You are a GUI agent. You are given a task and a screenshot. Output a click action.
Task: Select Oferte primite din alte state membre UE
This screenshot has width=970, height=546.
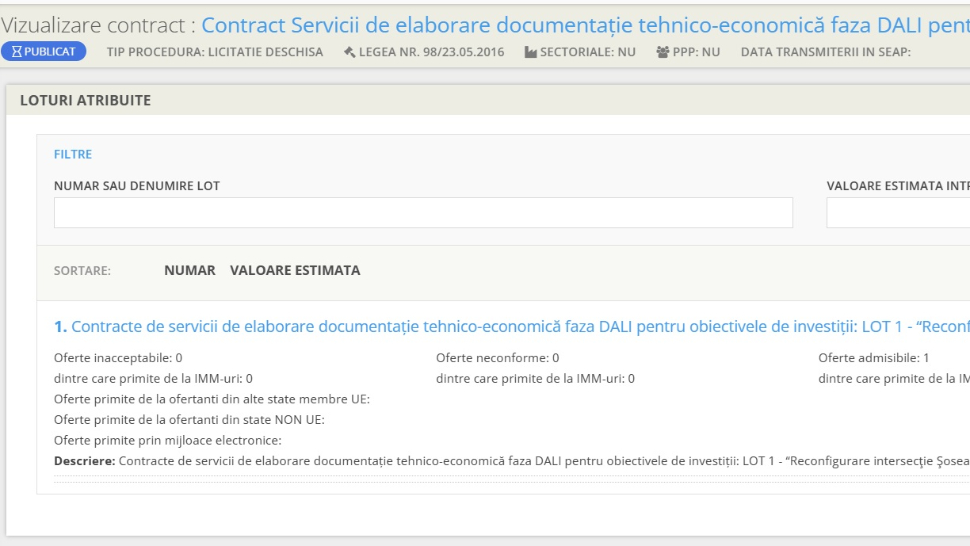(x=212, y=399)
